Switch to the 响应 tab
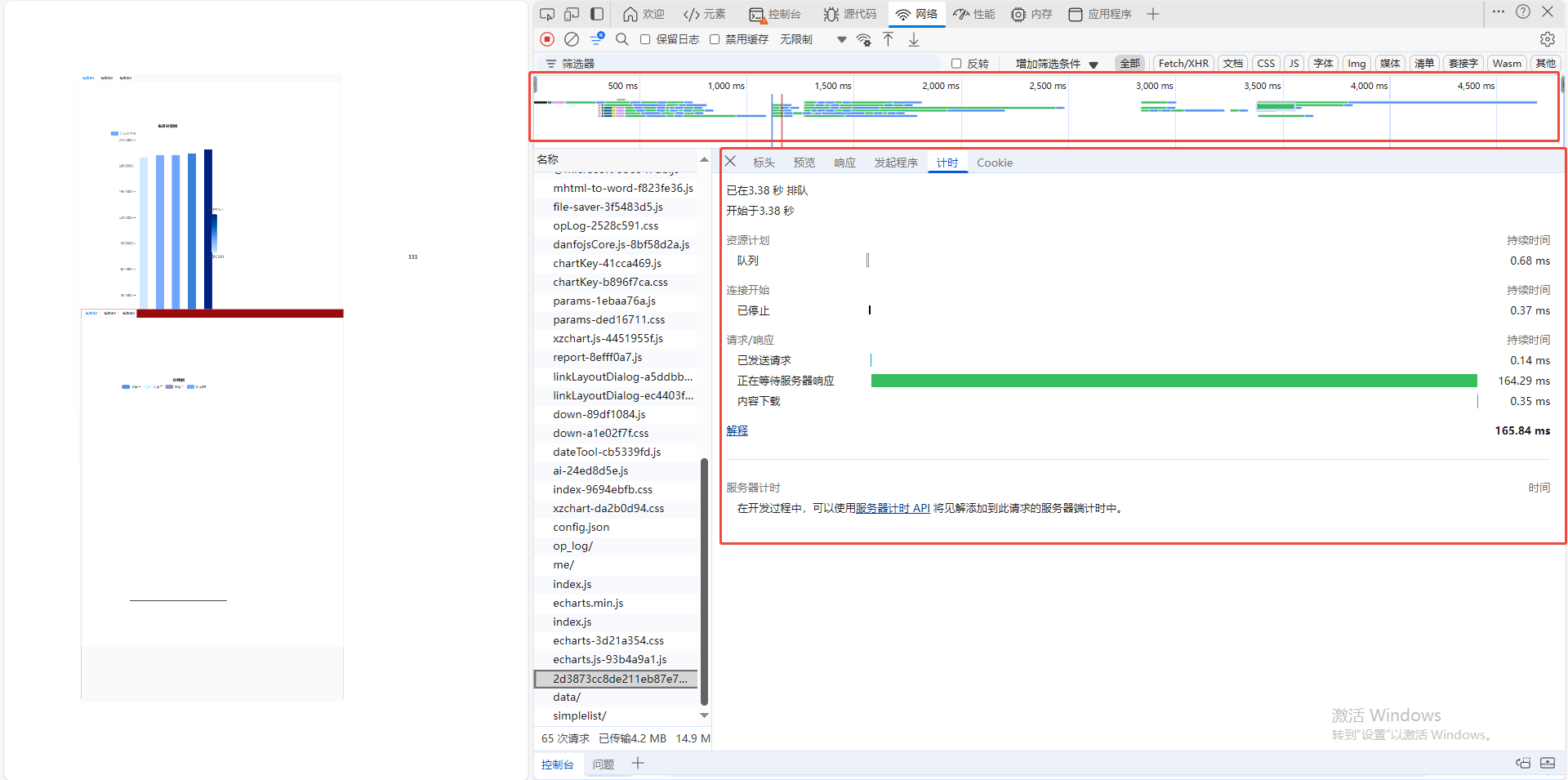The width and height of the screenshot is (1568, 780). coord(844,163)
